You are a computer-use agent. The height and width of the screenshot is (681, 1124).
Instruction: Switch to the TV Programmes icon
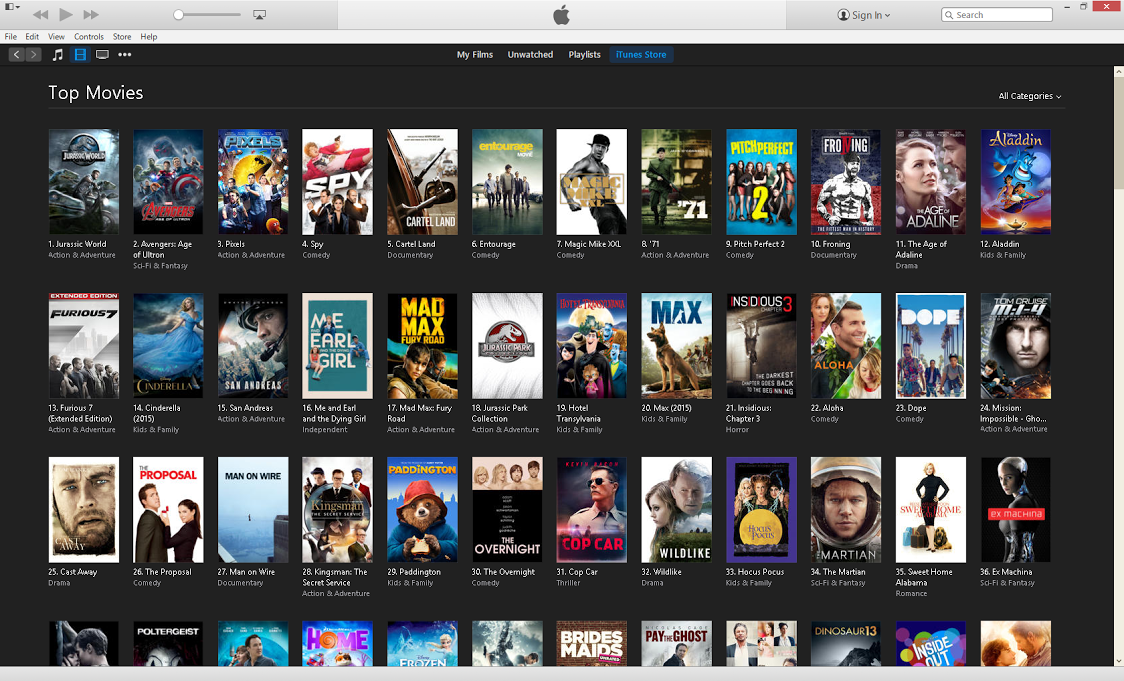103,54
